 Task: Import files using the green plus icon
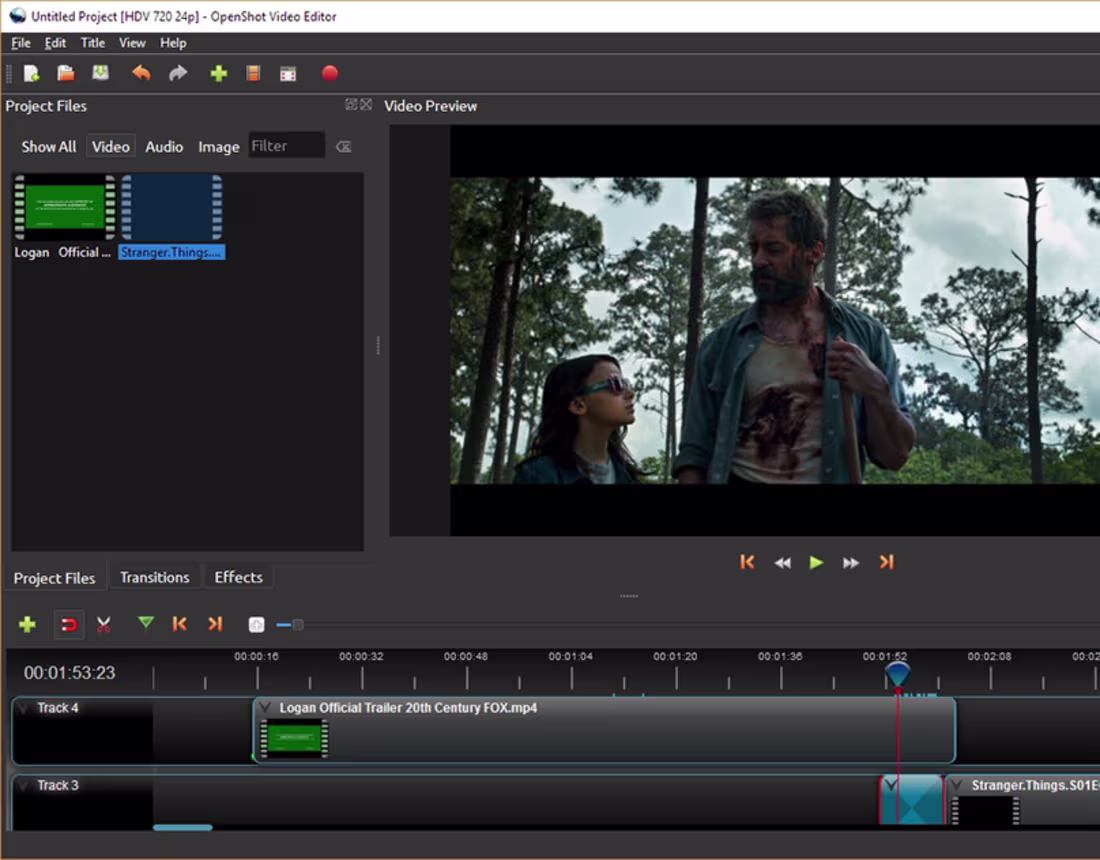tap(218, 72)
